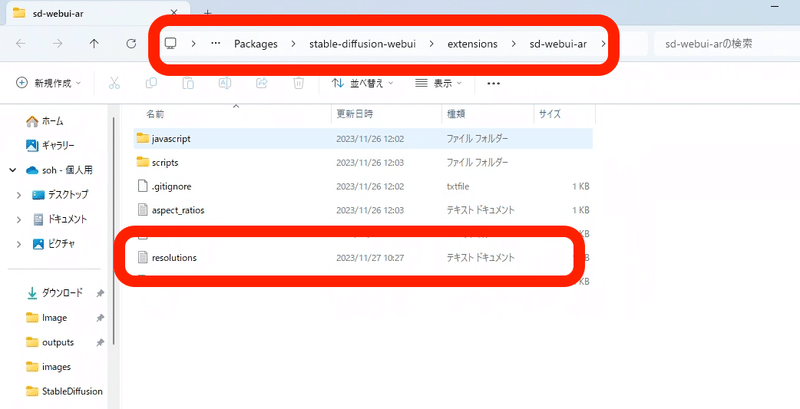Select the .gitignore file icon
Image resolution: width=800 pixels, height=409 pixels.
pos(143,186)
